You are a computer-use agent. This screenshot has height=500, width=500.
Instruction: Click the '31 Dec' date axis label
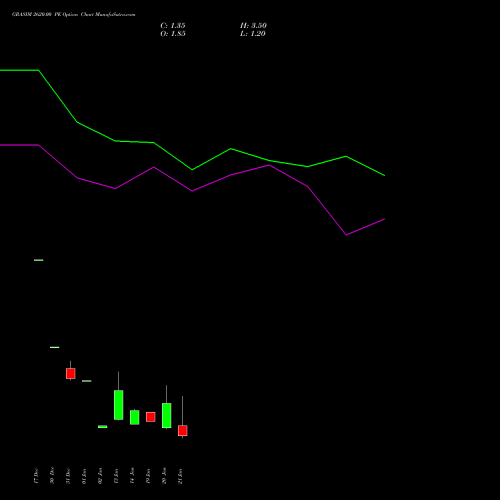click(68, 476)
